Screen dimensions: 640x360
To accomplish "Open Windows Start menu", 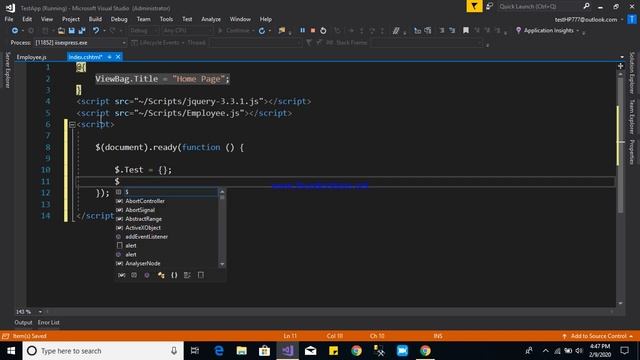I will click(11, 351).
